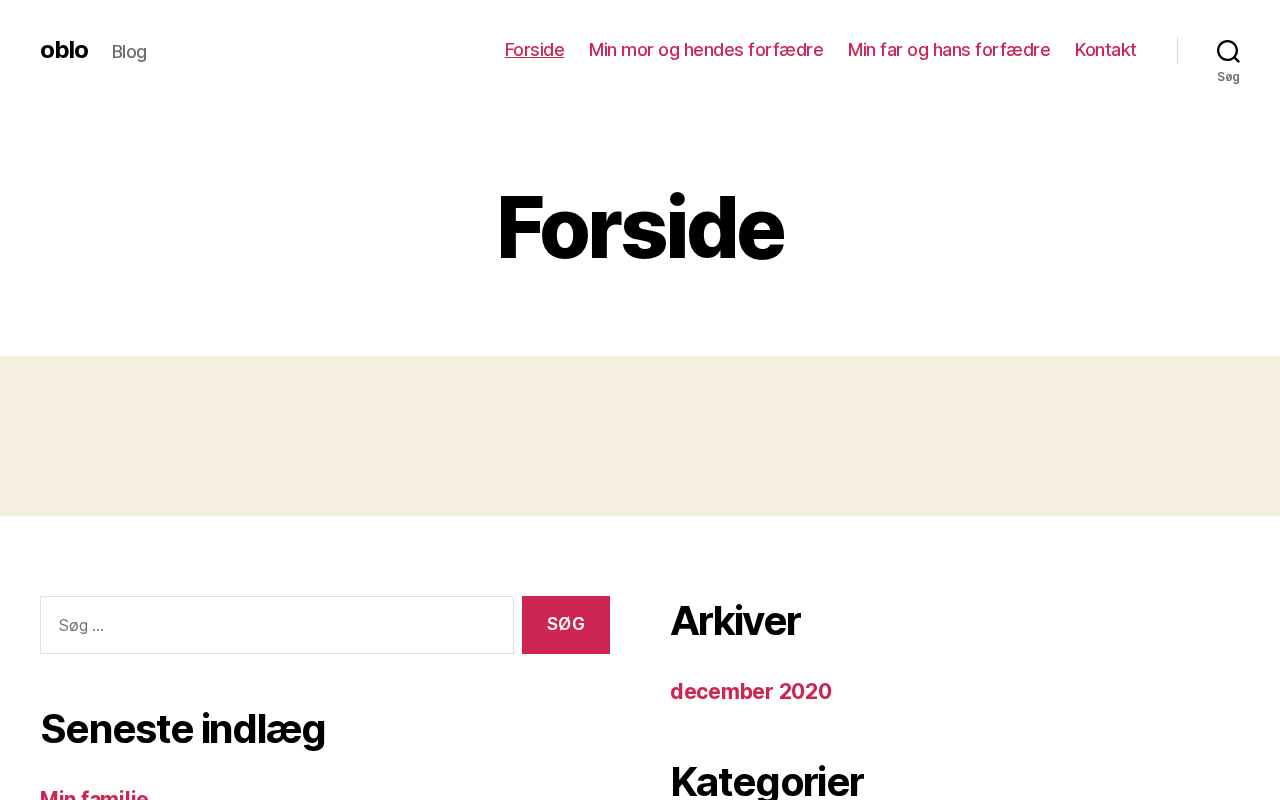Open Min far og hans forfædre page

949,50
